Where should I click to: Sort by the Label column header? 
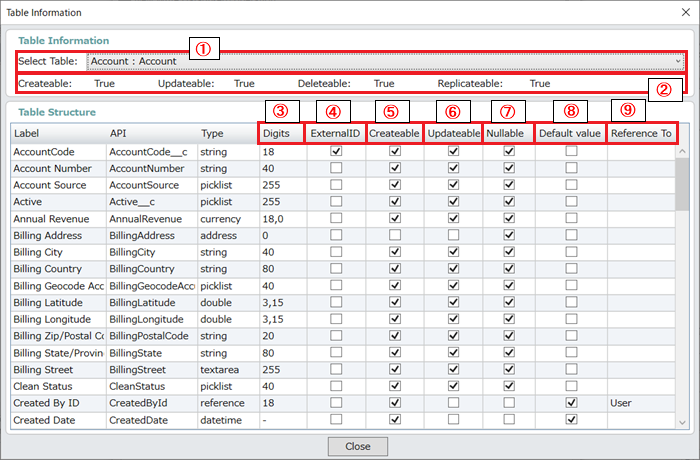pos(58,134)
